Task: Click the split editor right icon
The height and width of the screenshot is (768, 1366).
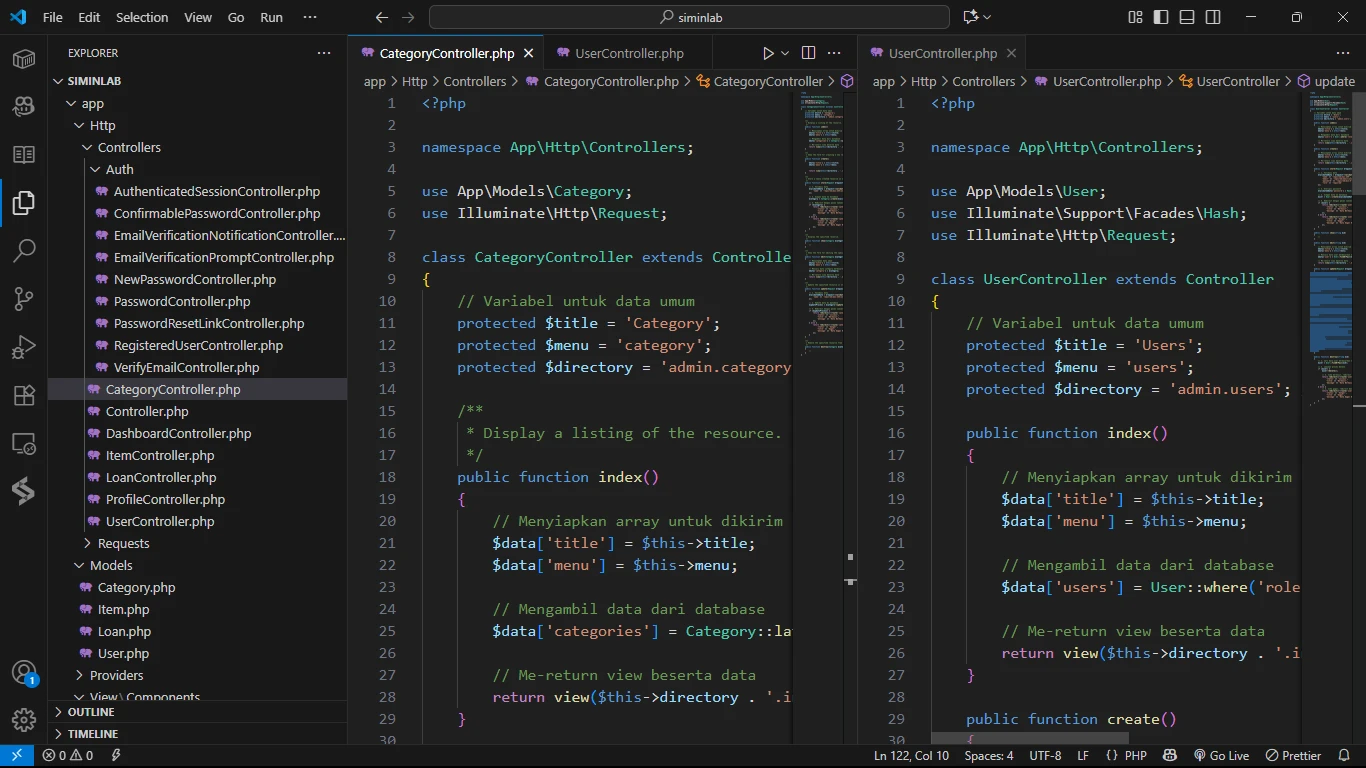Action: (808, 53)
